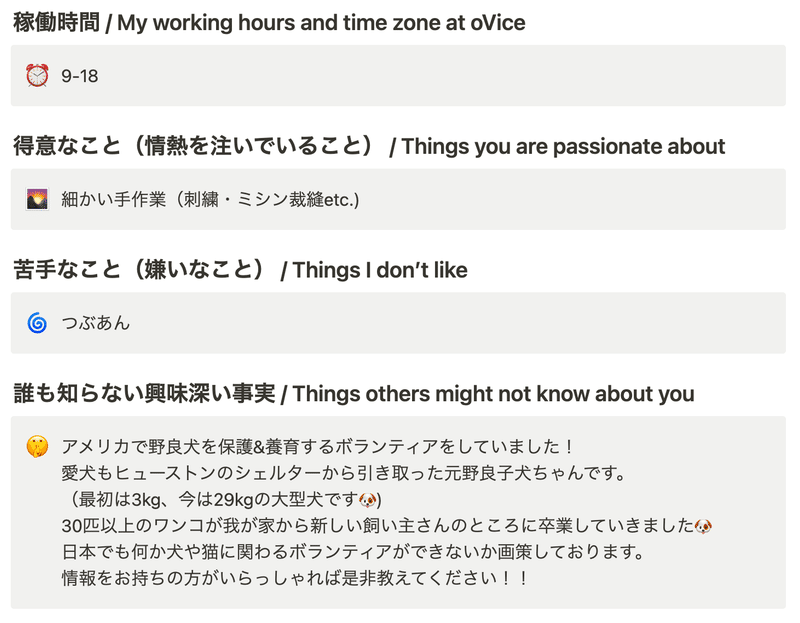The height and width of the screenshot is (623, 800).
Task: Click the sunrise picture emoji icon
Action: tap(37, 200)
